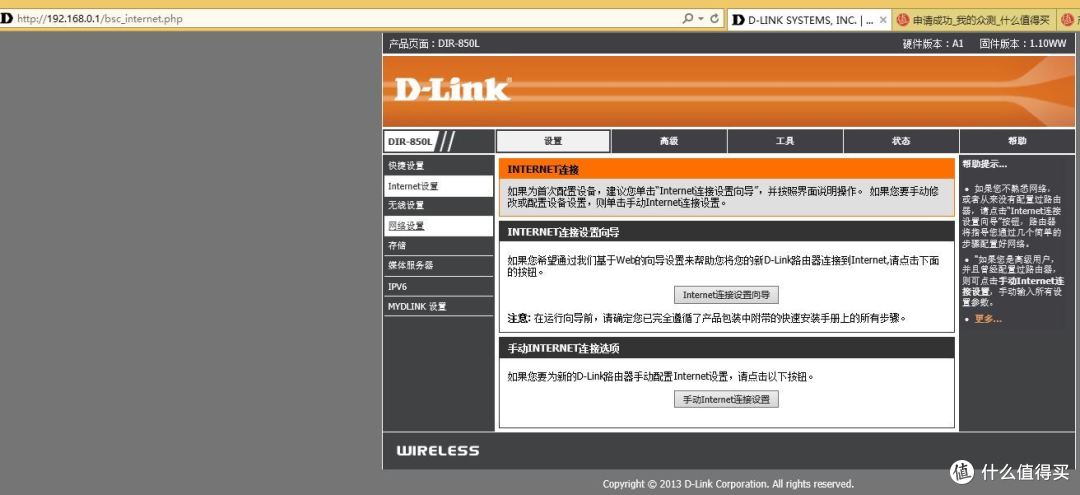Click 硬件版本 : A1 text
1080x495 pixels.
[933, 44]
